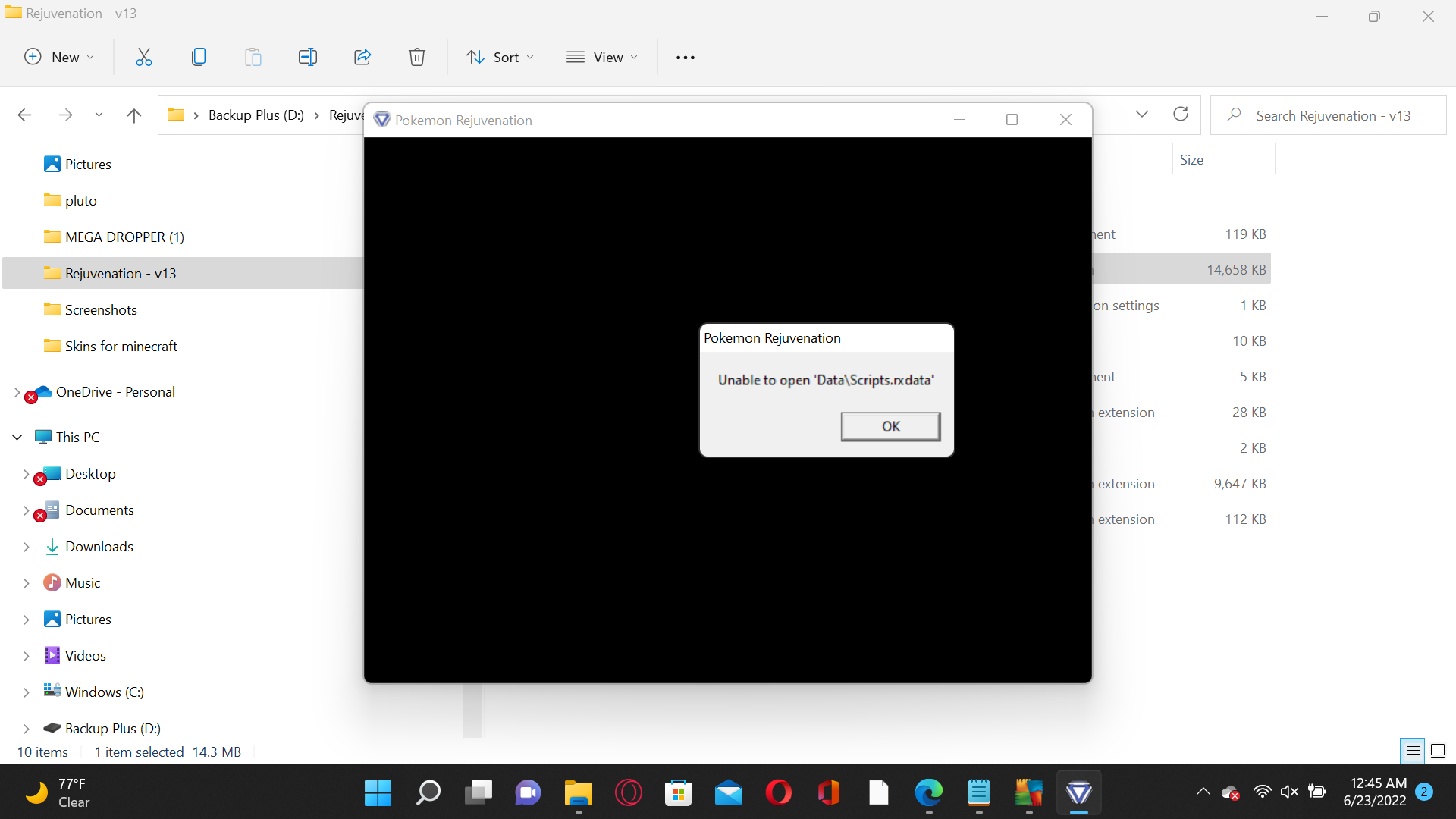Viewport: 1456px width, 819px height.
Task: Open clock and date 12:45 AM
Action: coord(1376,792)
